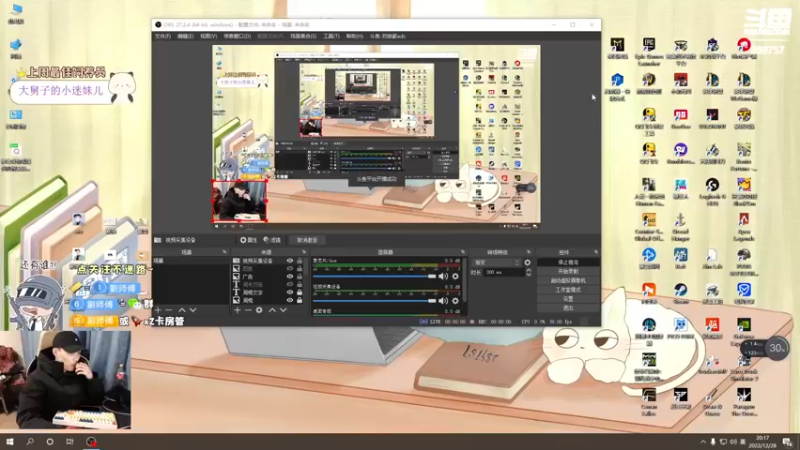This screenshot has height=450, width=800.
Task: Open source 滤镜 filters button
Action: (x=272, y=240)
